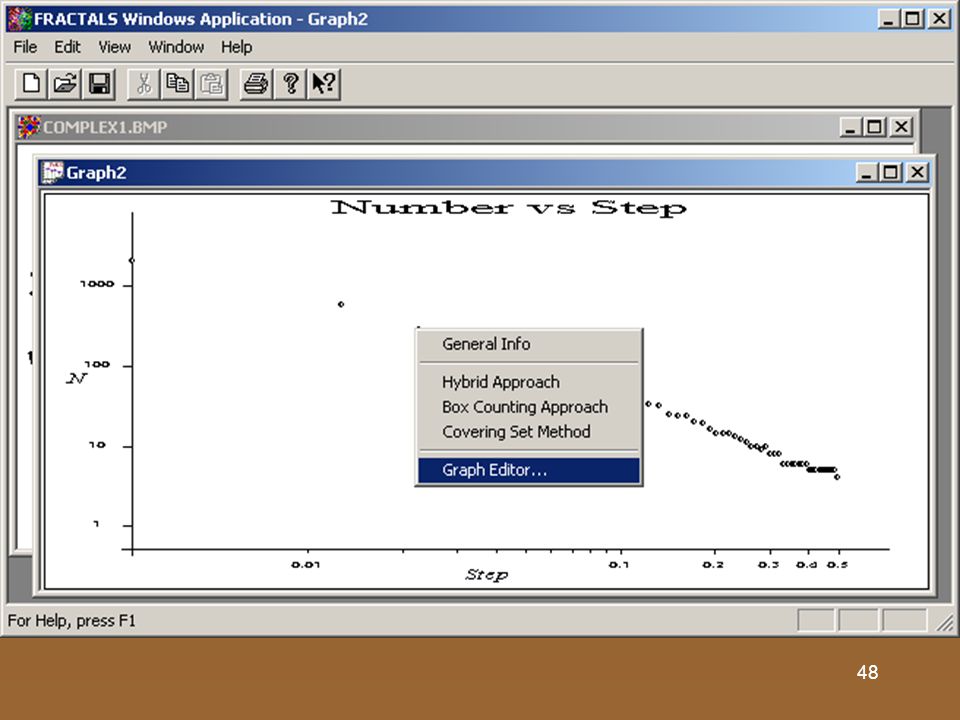
Task: Click the 0.01 x-axis tick label
Action: [x=306, y=564]
